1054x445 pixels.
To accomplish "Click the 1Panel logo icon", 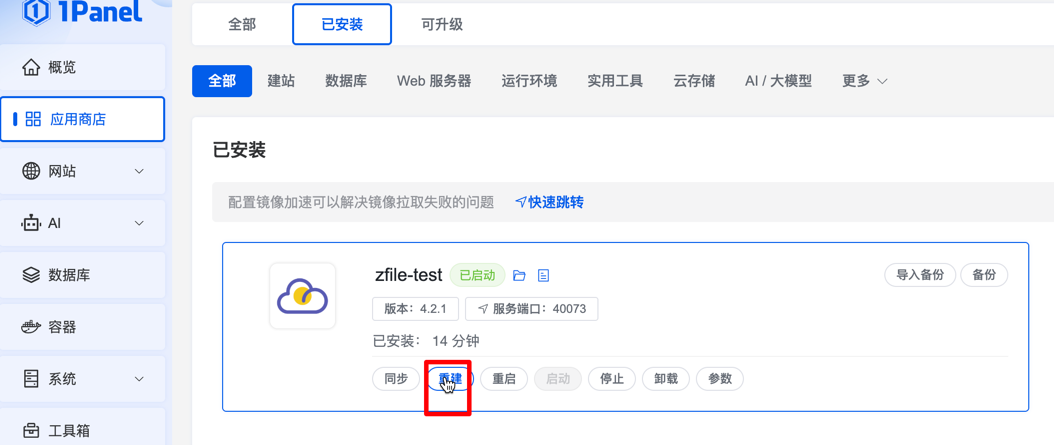I will click(x=36, y=11).
